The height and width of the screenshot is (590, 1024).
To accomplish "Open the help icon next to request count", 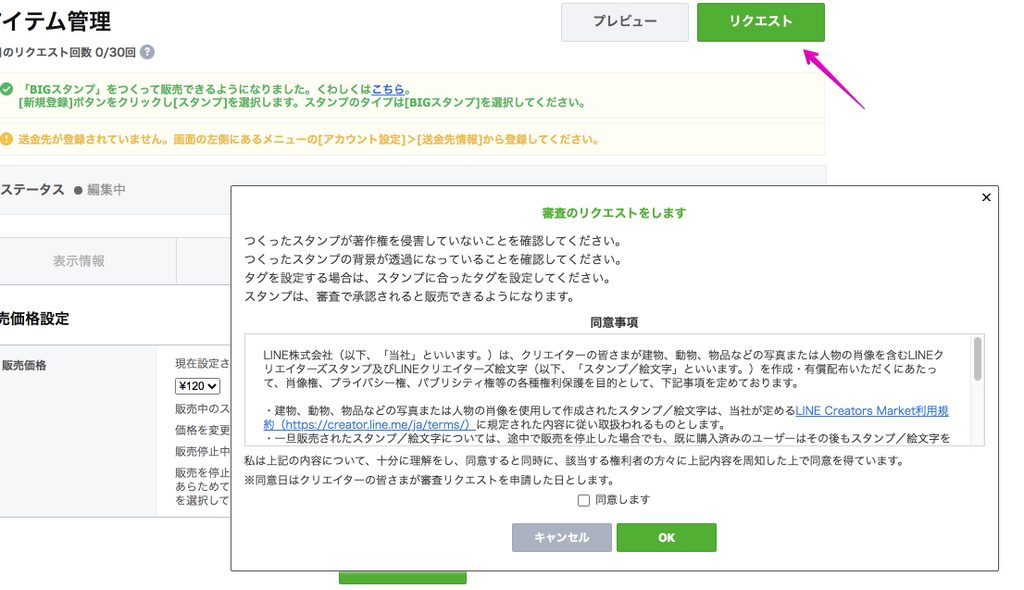I will click(148, 52).
